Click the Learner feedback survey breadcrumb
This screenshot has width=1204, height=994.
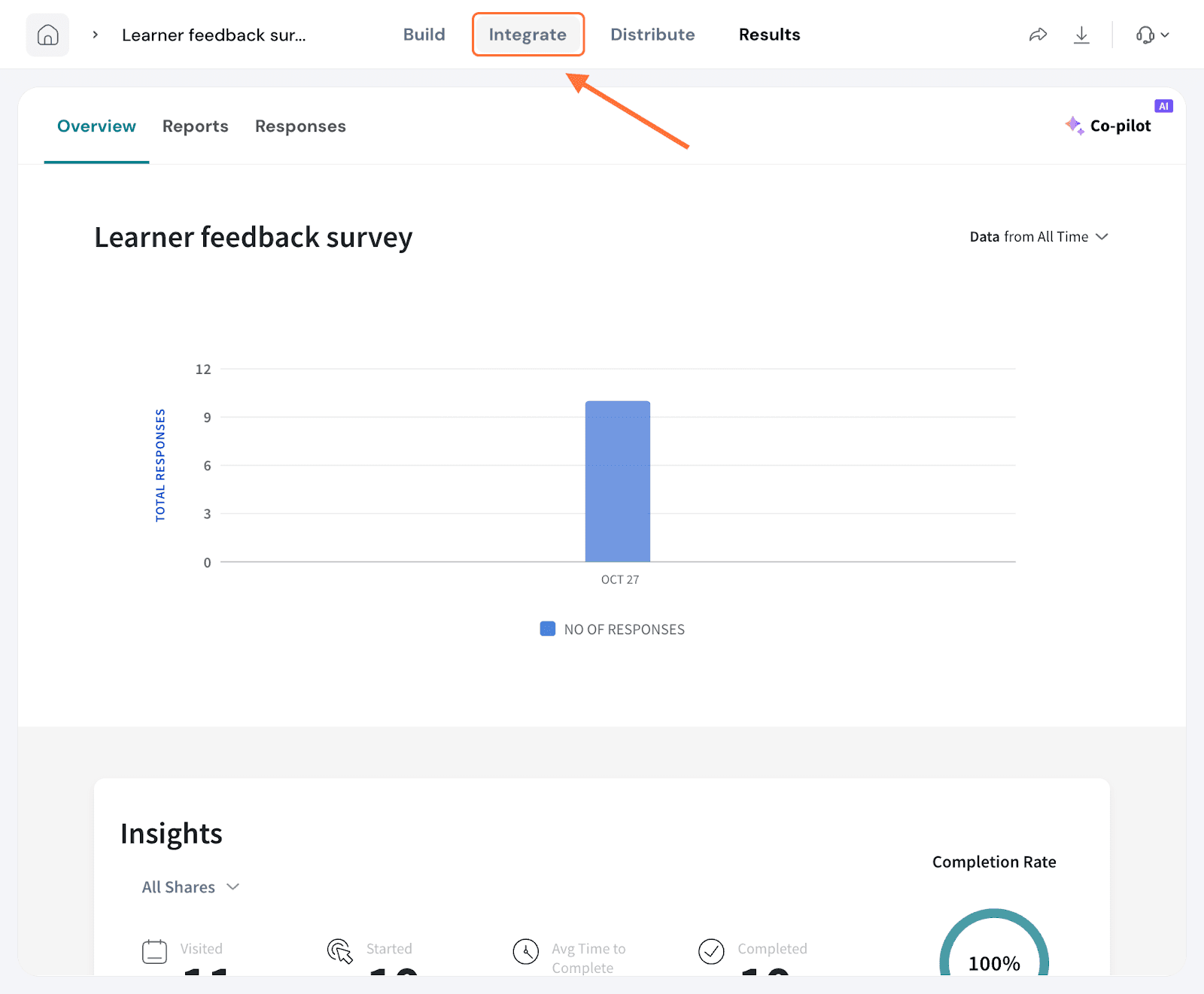pyautogui.click(x=214, y=35)
